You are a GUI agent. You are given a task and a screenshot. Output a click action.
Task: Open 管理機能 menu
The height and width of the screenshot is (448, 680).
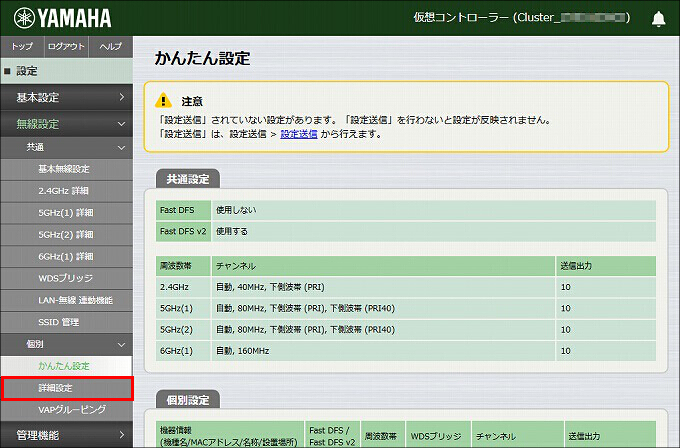pyautogui.click(x=67, y=435)
